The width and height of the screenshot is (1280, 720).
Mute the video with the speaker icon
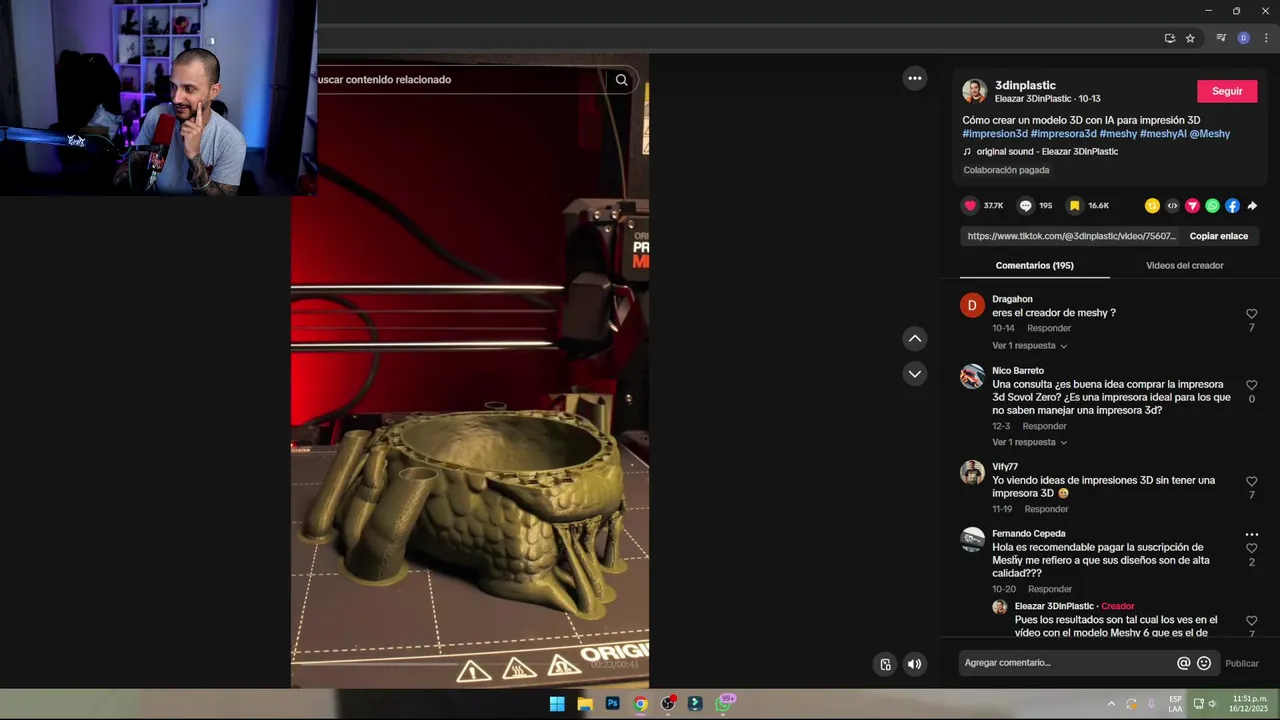(x=914, y=664)
